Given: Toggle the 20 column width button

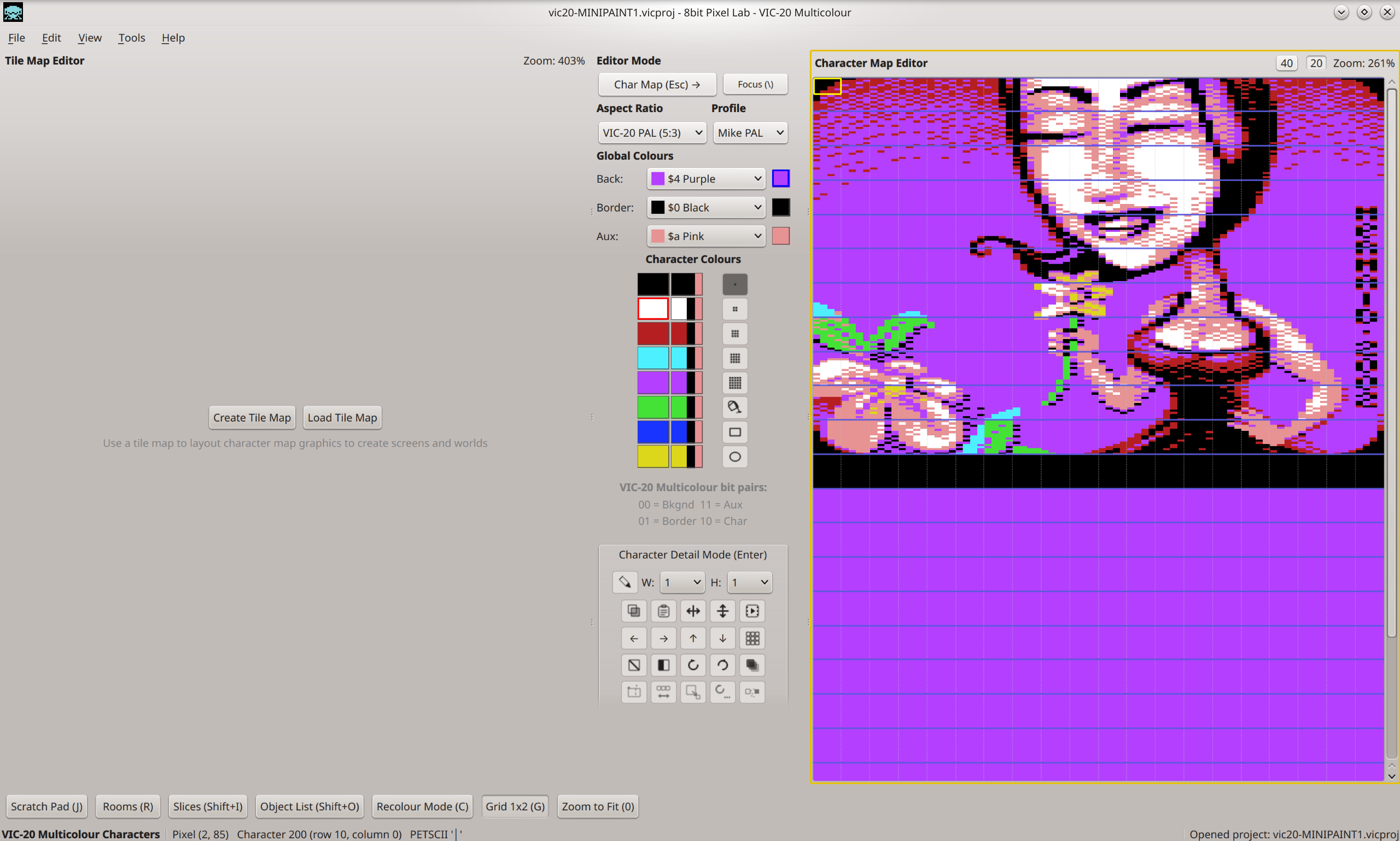Looking at the screenshot, I should (1316, 63).
